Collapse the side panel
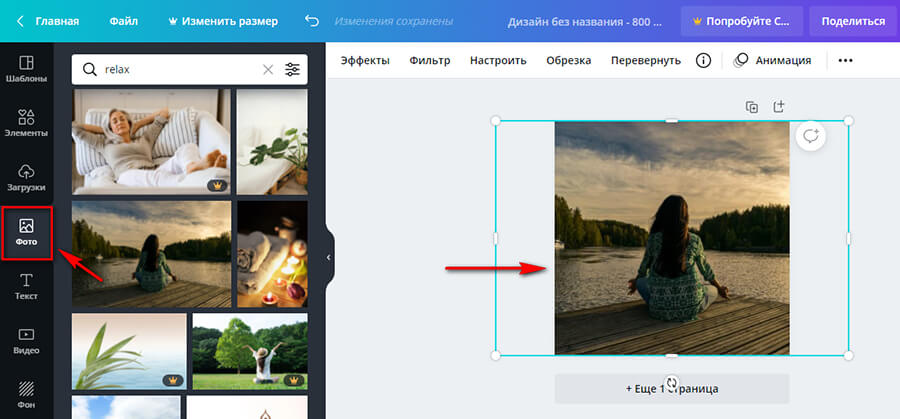Screen dimensions: 900x419 pos(329,257)
